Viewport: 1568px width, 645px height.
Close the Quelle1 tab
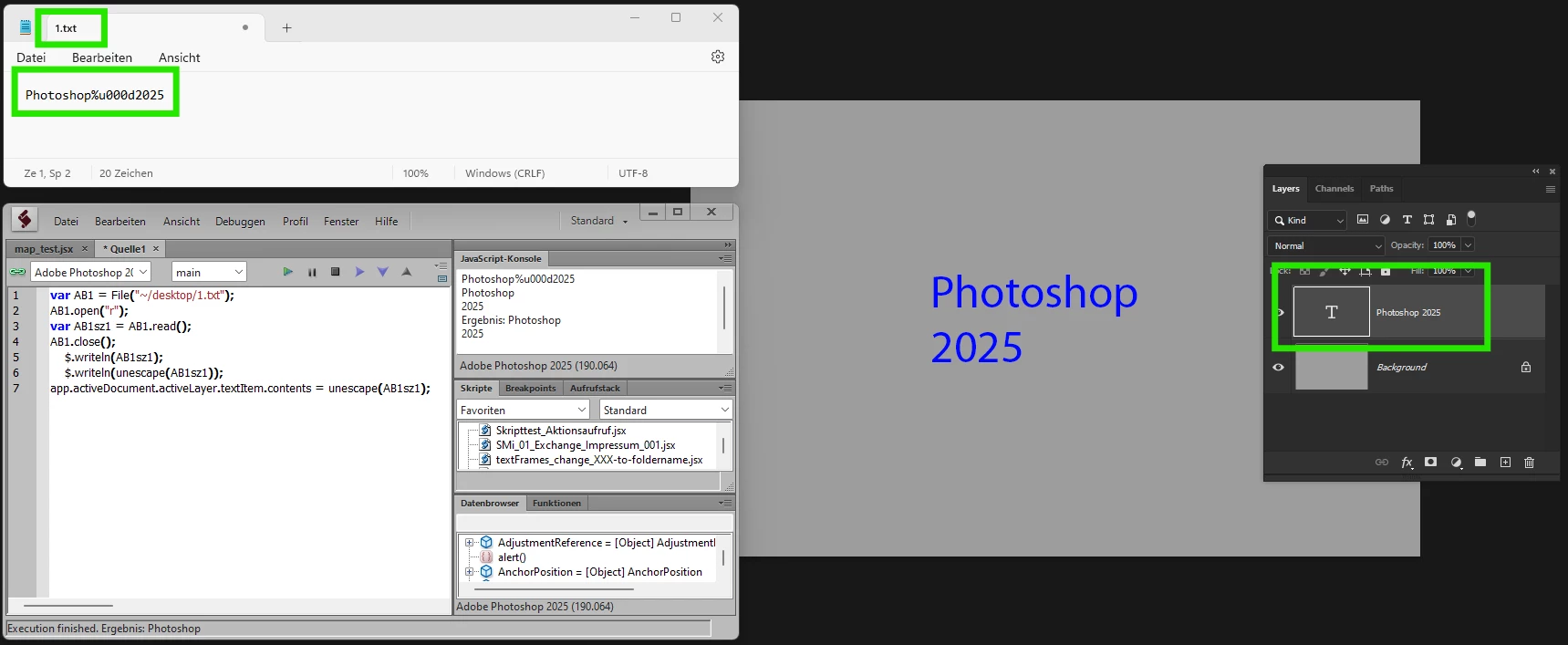(x=156, y=248)
